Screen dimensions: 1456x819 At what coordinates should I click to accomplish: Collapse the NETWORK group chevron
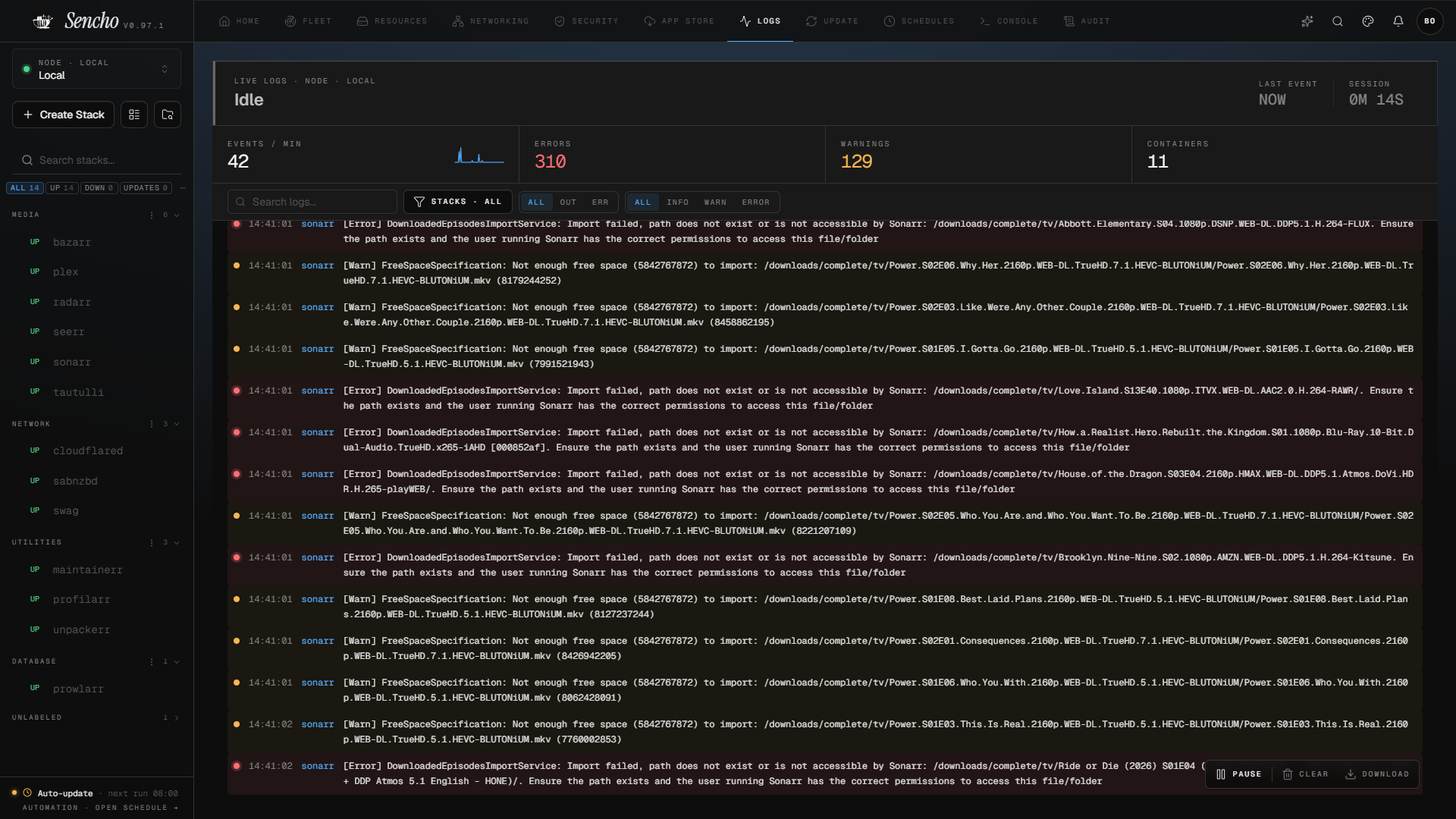point(177,424)
